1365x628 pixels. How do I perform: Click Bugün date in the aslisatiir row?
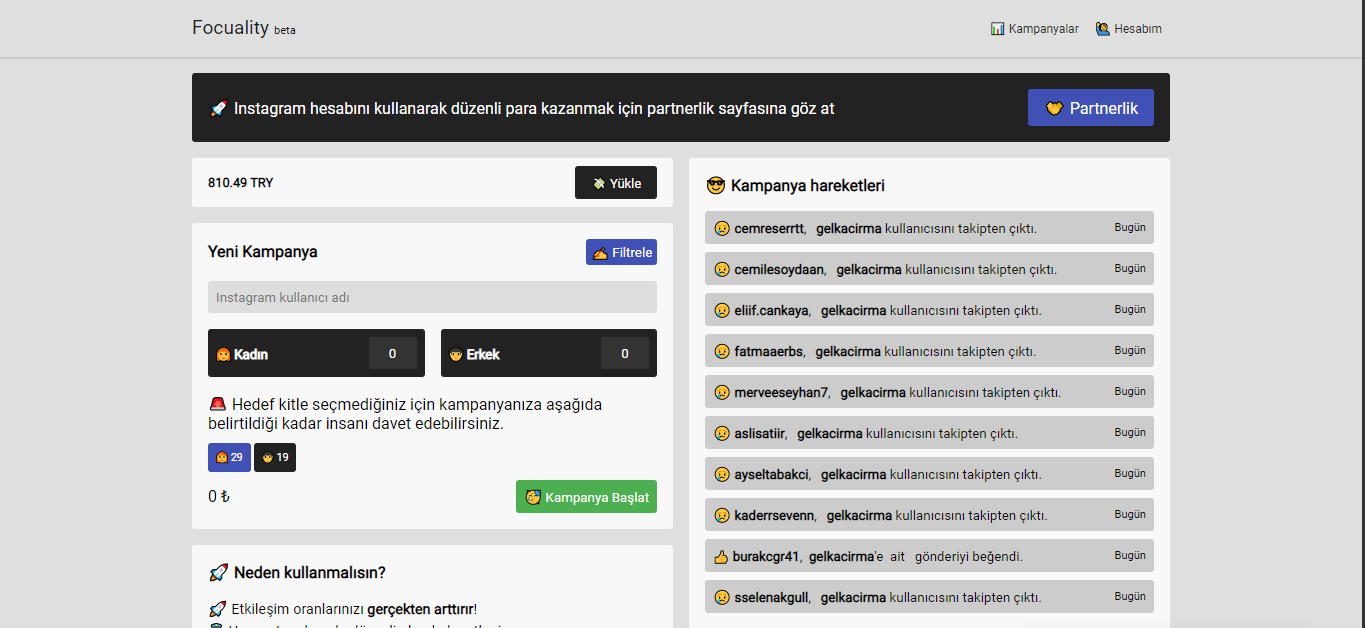(x=1130, y=432)
